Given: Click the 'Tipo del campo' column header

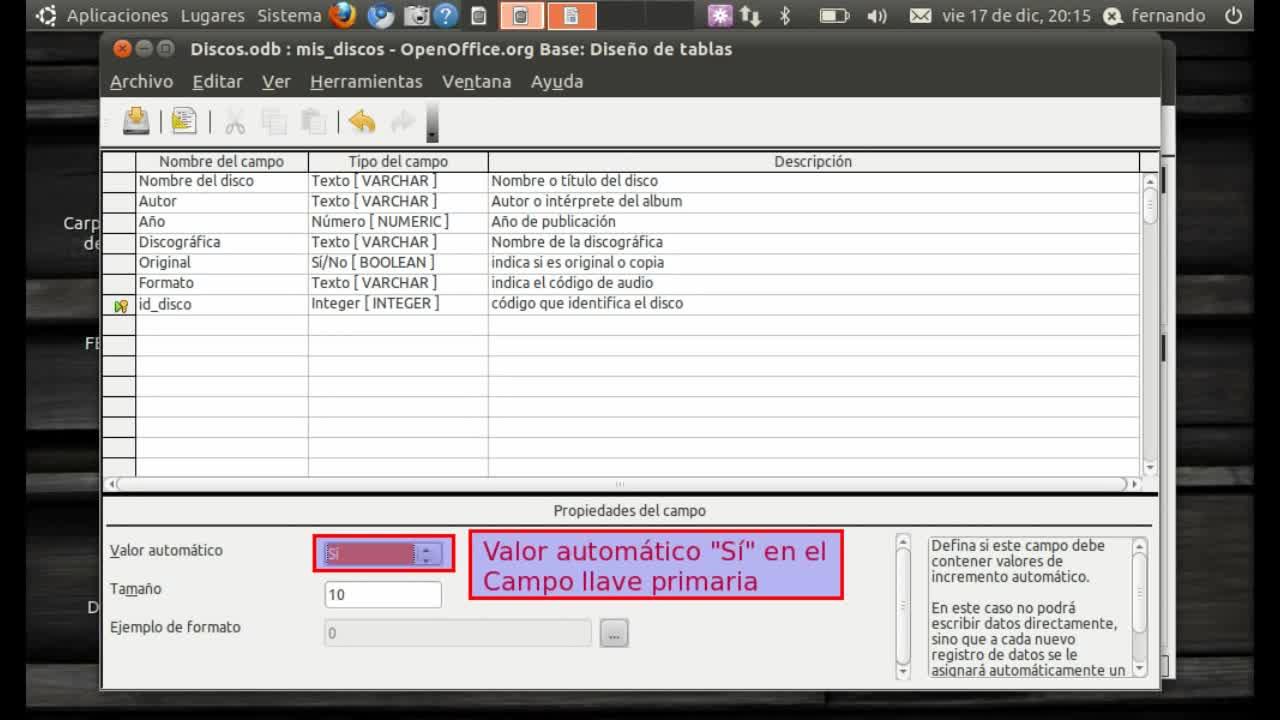Looking at the screenshot, I should [398, 161].
